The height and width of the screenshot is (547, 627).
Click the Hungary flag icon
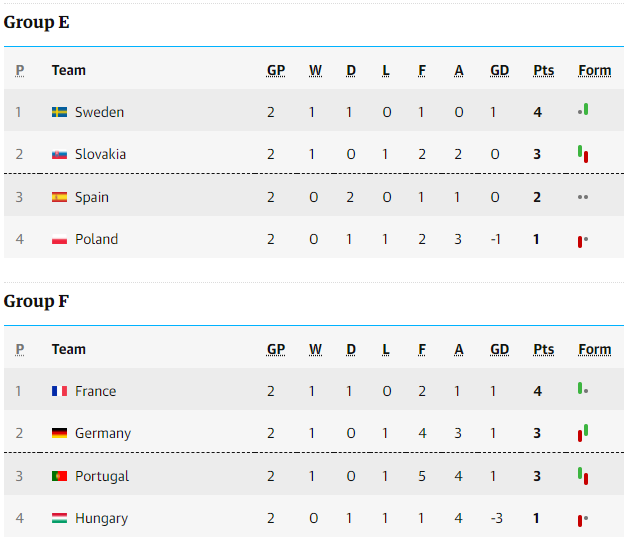coord(59,518)
